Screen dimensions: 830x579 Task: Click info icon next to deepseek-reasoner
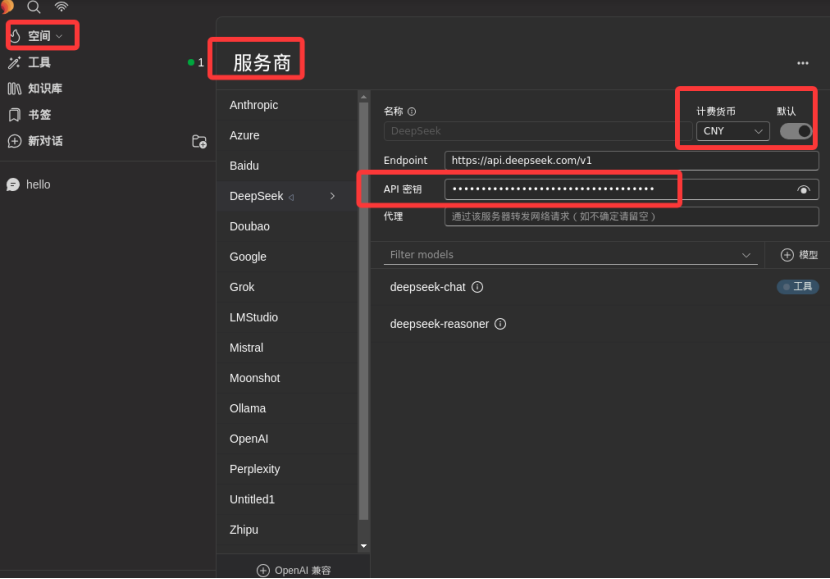(x=500, y=324)
